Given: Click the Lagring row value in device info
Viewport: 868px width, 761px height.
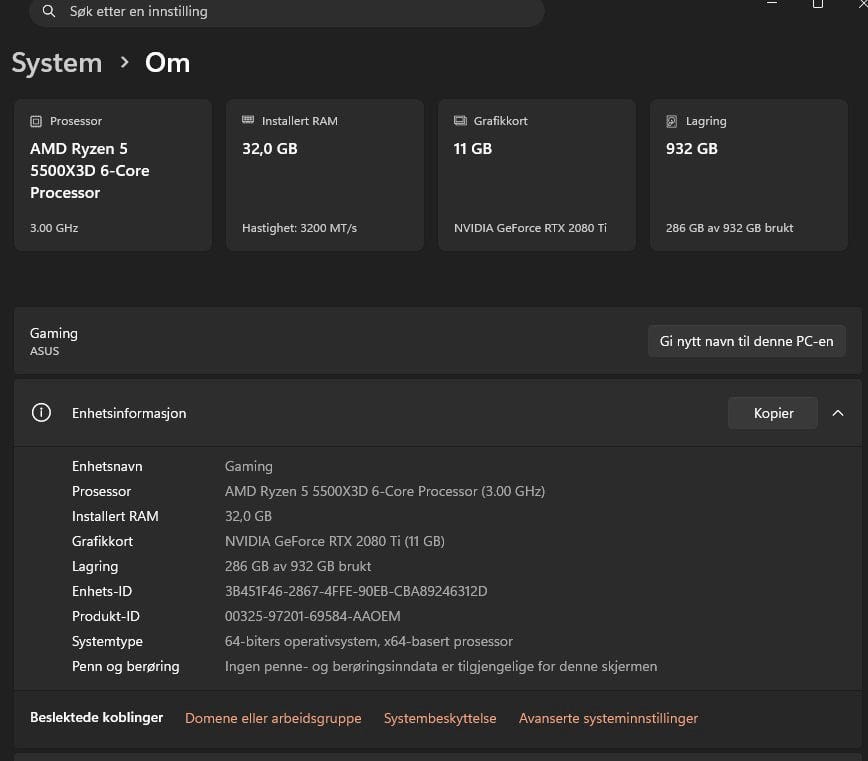Looking at the screenshot, I should pyautogui.click(x=298, y=566).
